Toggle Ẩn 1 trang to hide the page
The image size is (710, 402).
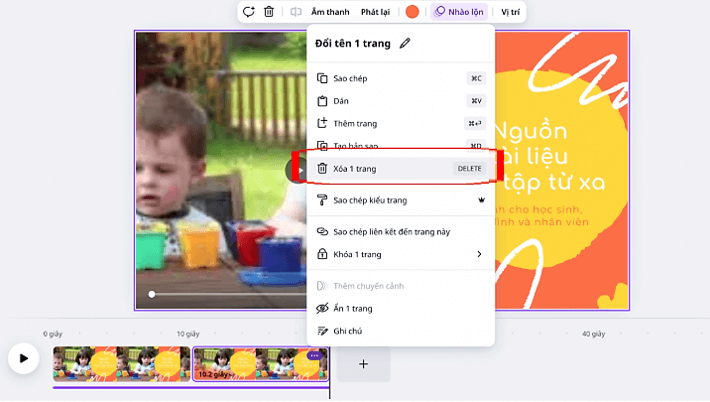tap(401, 309)
